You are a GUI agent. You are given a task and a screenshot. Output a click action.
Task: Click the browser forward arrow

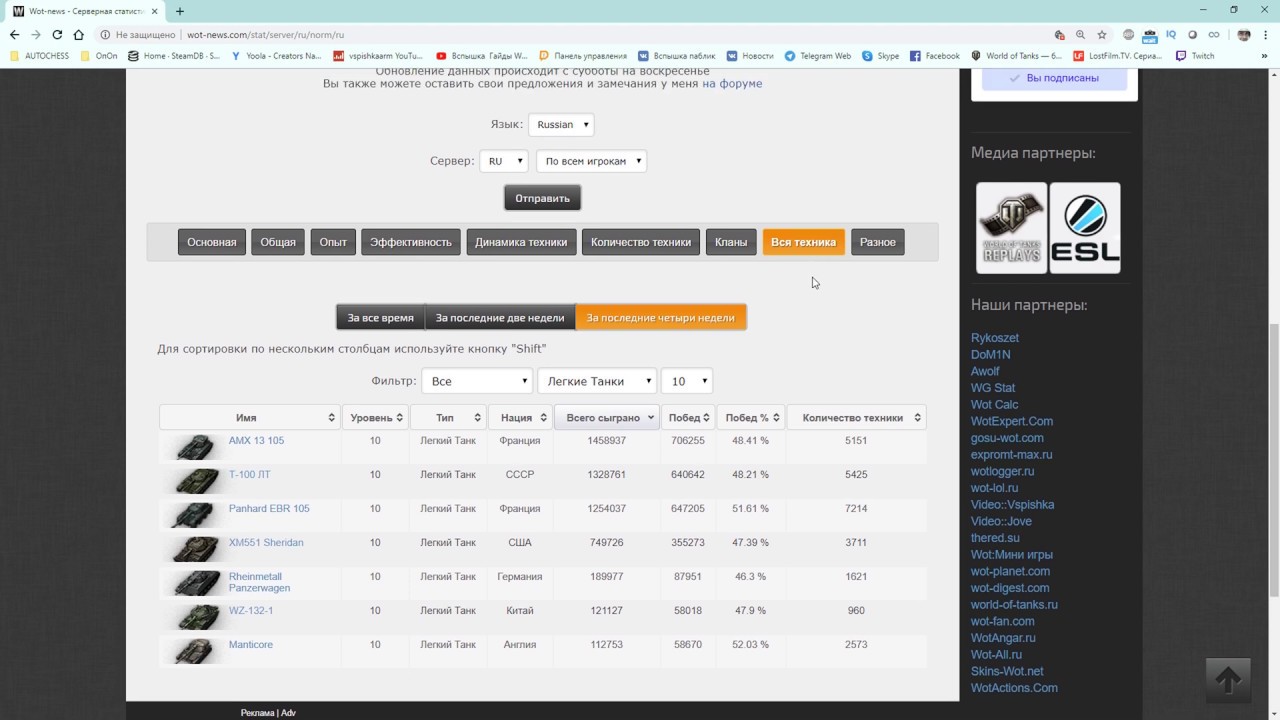tap(36, 34)
